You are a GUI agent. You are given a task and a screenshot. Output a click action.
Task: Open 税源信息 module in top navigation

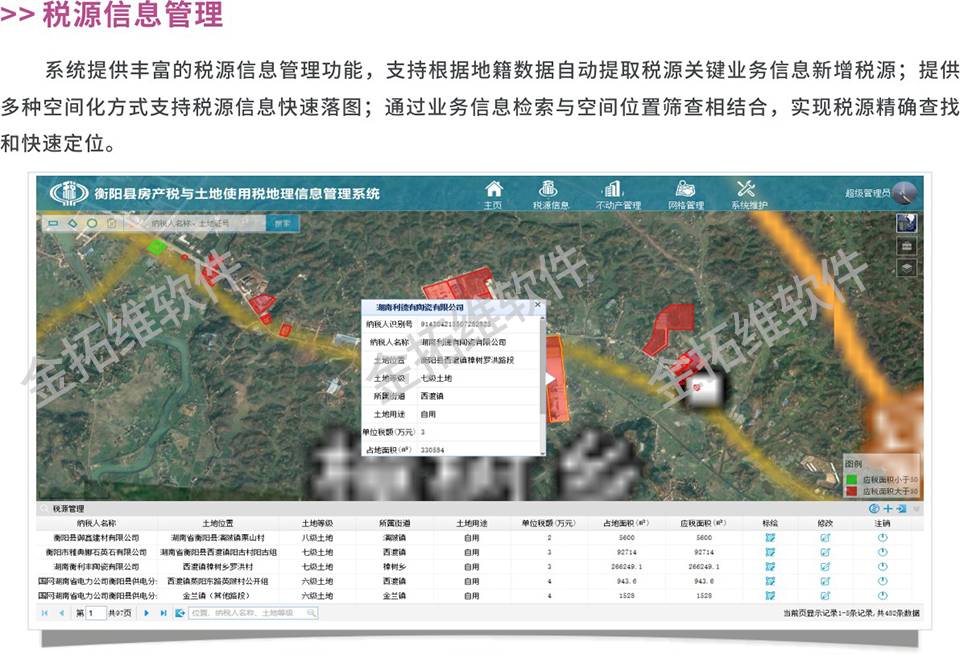coord(549,193)
